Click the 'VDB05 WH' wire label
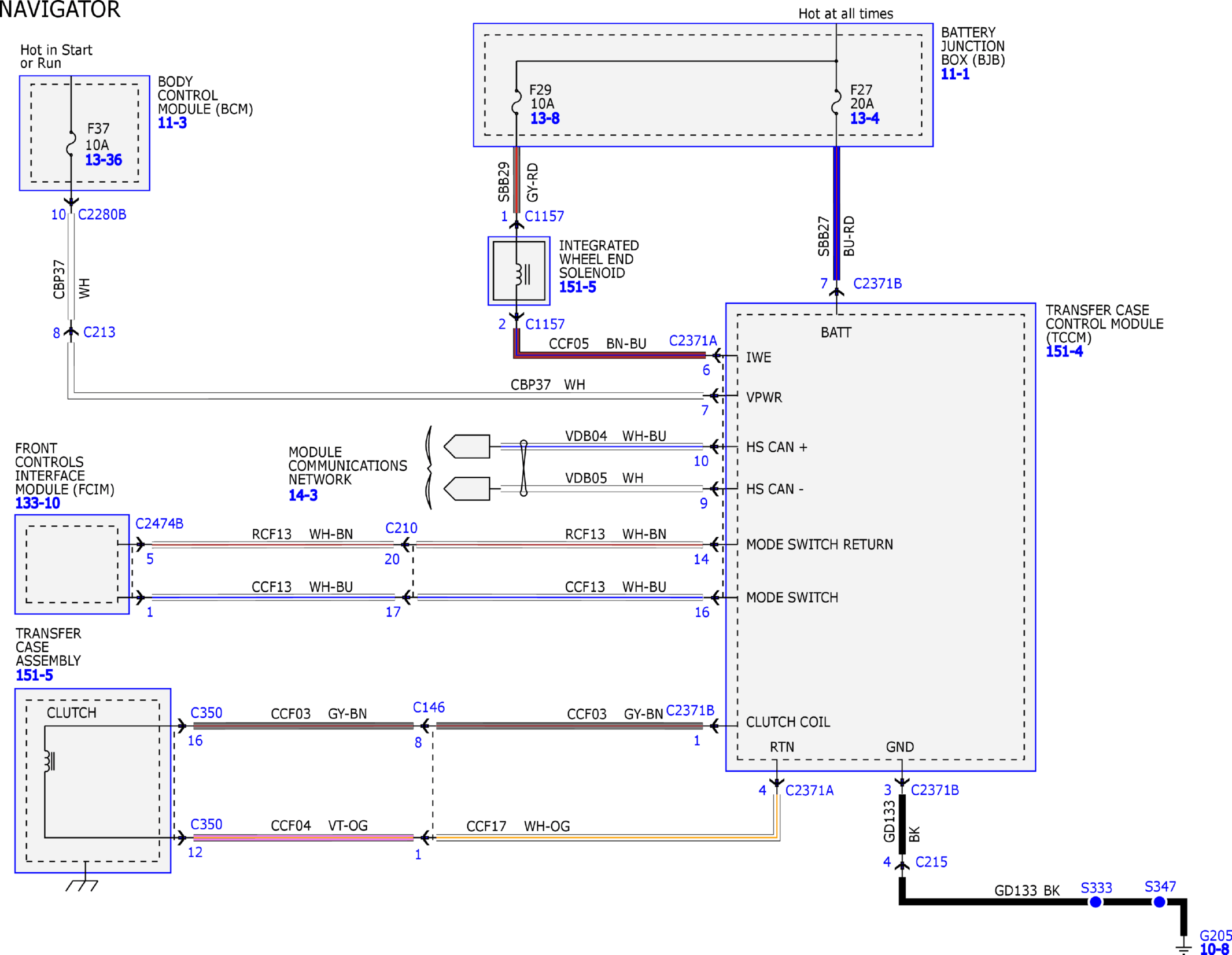Image resolution: width=1232 pixels, height=955 pixels. click(604, 478)
